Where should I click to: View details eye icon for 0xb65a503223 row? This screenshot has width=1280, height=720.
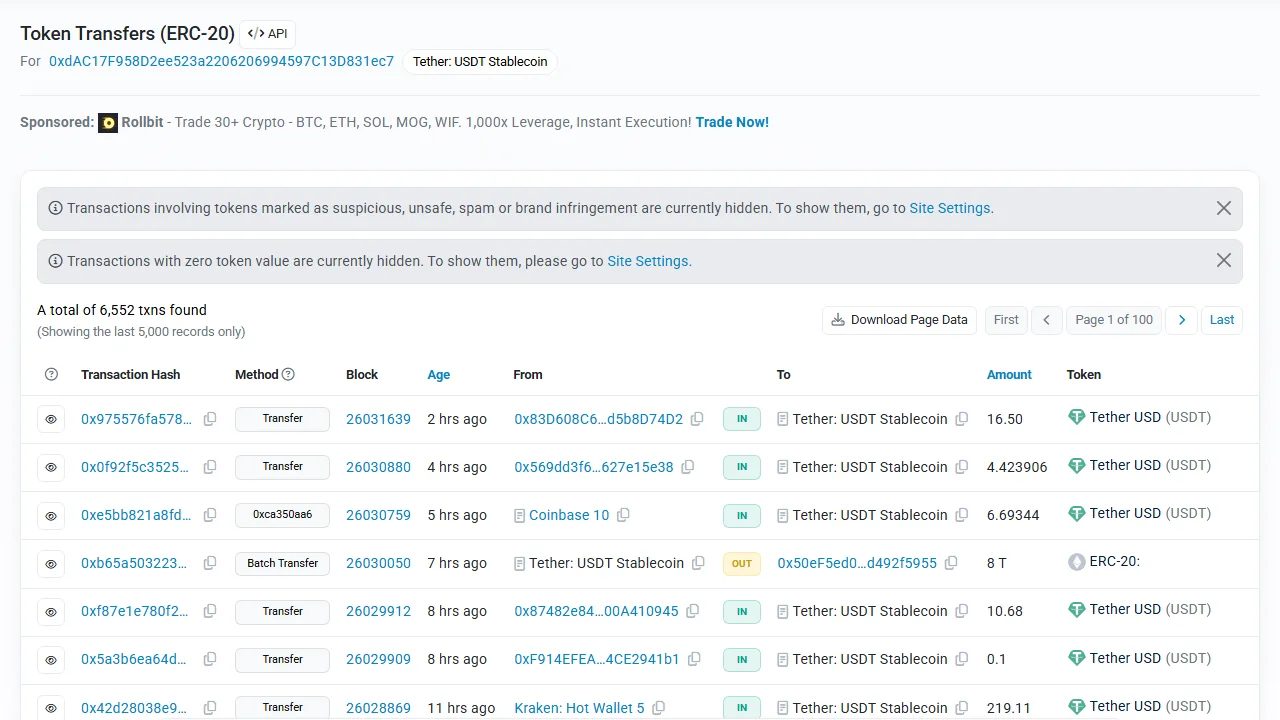click(51, 563)
